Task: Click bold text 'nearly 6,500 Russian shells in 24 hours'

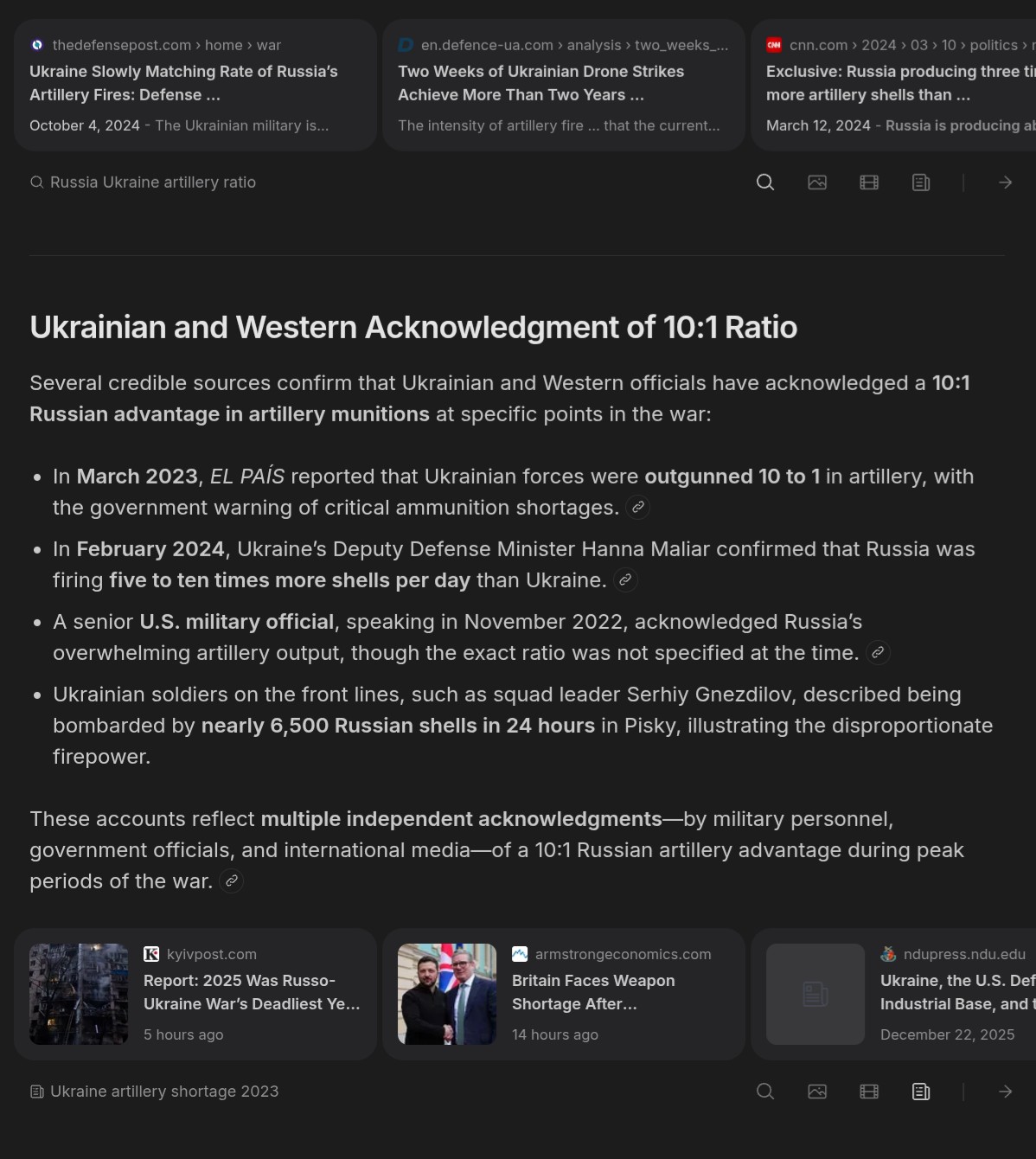Action: click(398, 726)
